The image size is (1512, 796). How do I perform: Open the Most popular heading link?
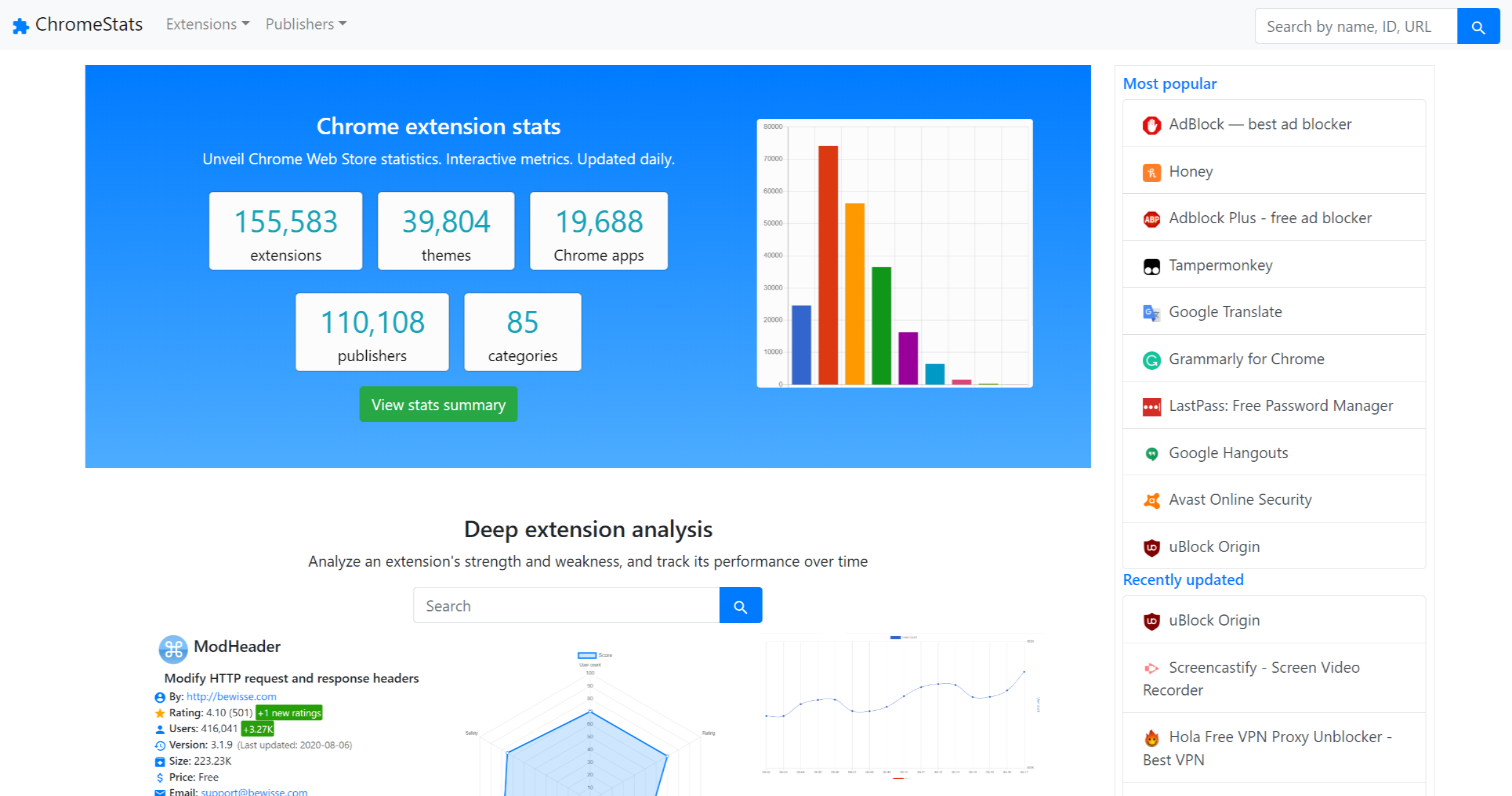click(x=1170, y=84)
